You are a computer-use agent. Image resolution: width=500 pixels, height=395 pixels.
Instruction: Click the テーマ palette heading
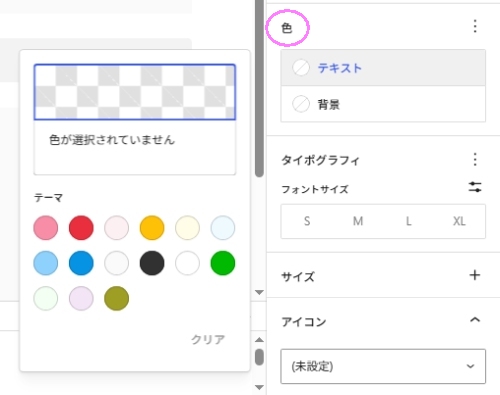tap(48, 198)
